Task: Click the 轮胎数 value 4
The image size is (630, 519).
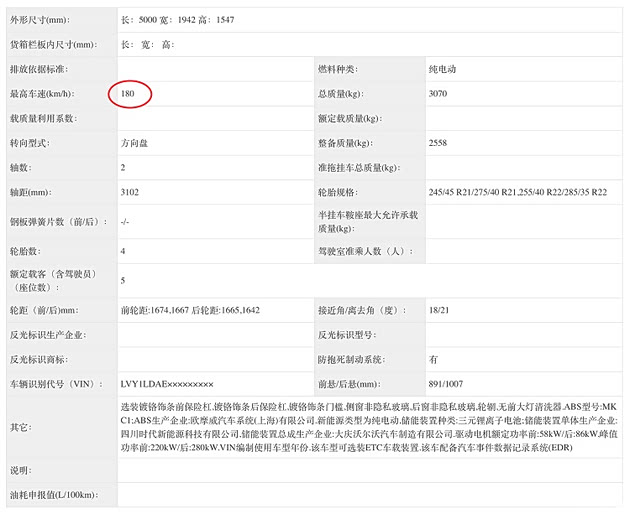Action: click(x=123, y=250)
